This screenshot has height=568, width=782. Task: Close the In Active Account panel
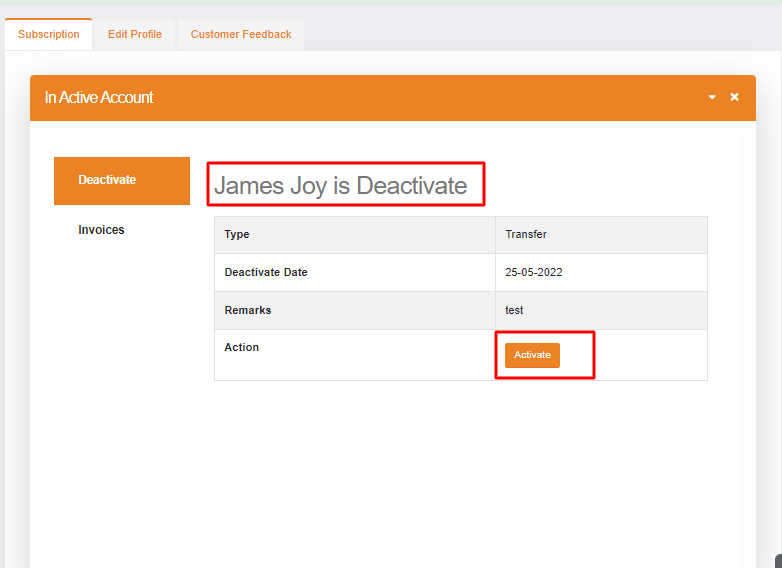734,97
